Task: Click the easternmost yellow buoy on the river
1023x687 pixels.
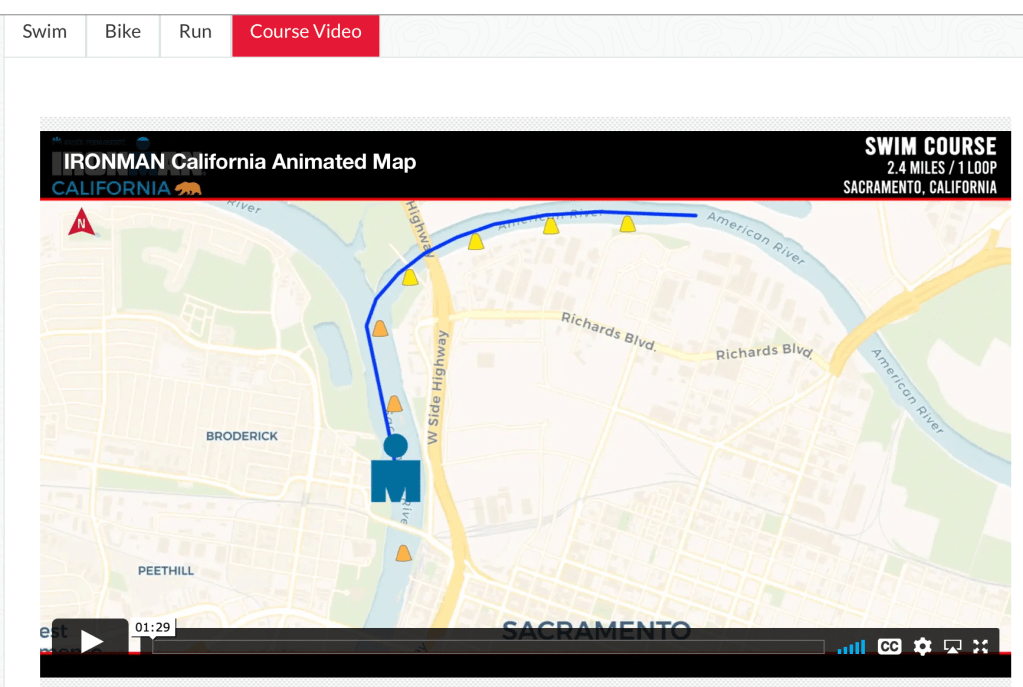Action: click(x=627, y=224)
